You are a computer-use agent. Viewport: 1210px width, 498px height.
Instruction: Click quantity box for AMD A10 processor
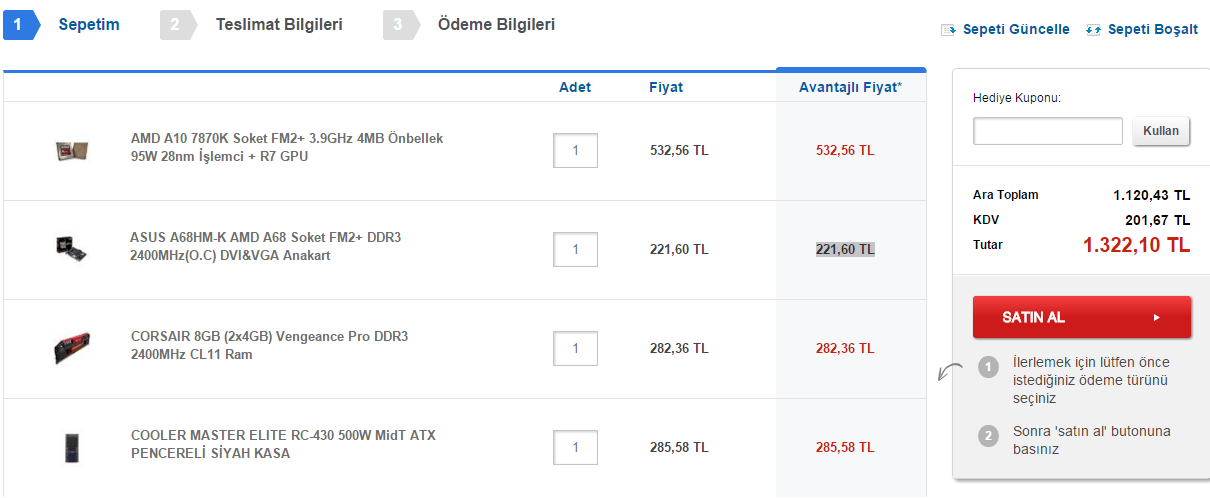point(575,150)
